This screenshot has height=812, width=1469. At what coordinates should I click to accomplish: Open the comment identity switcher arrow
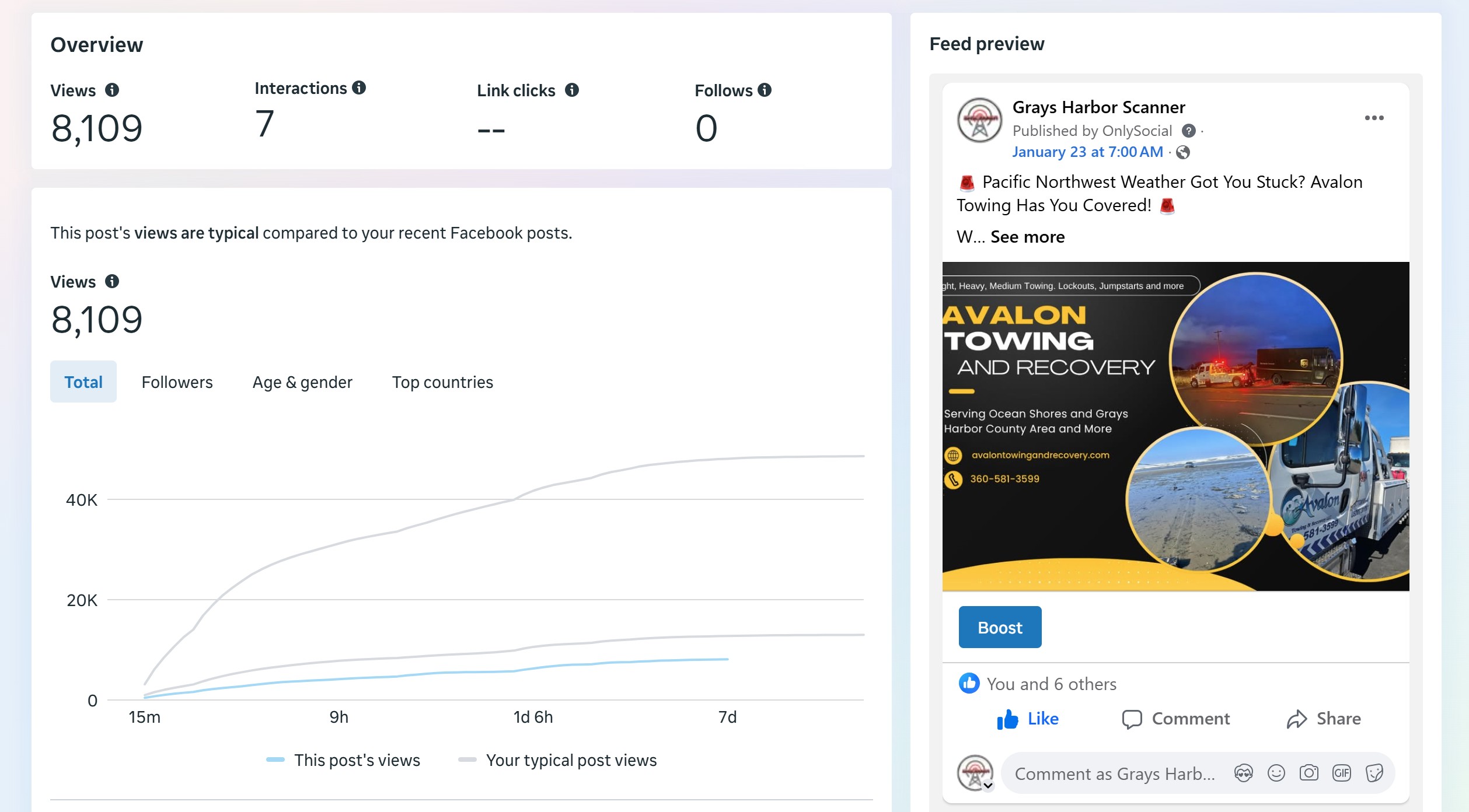pos(988,786)
